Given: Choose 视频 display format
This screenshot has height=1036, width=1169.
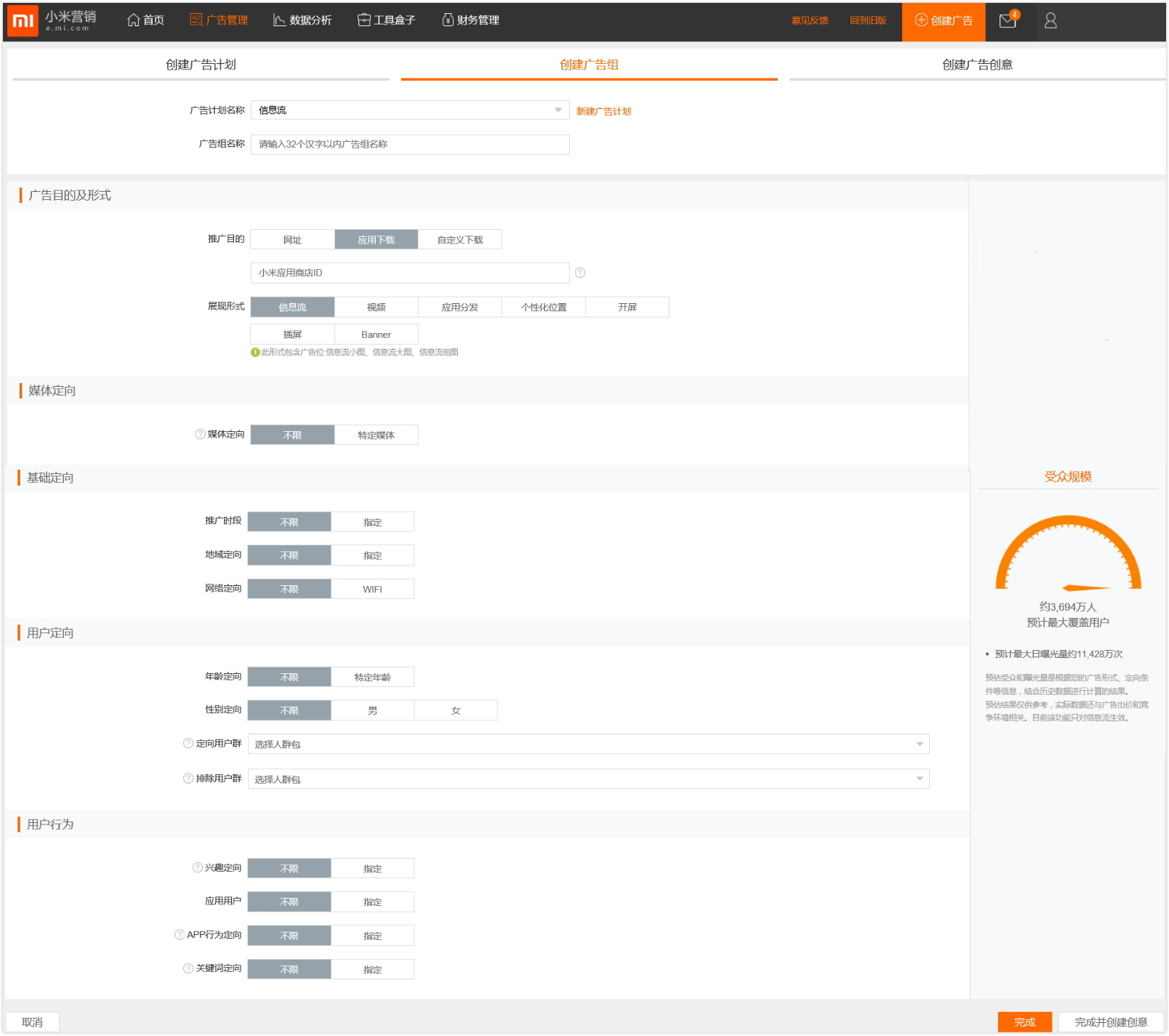Looking at the screenshot, I should pos(376,307).
